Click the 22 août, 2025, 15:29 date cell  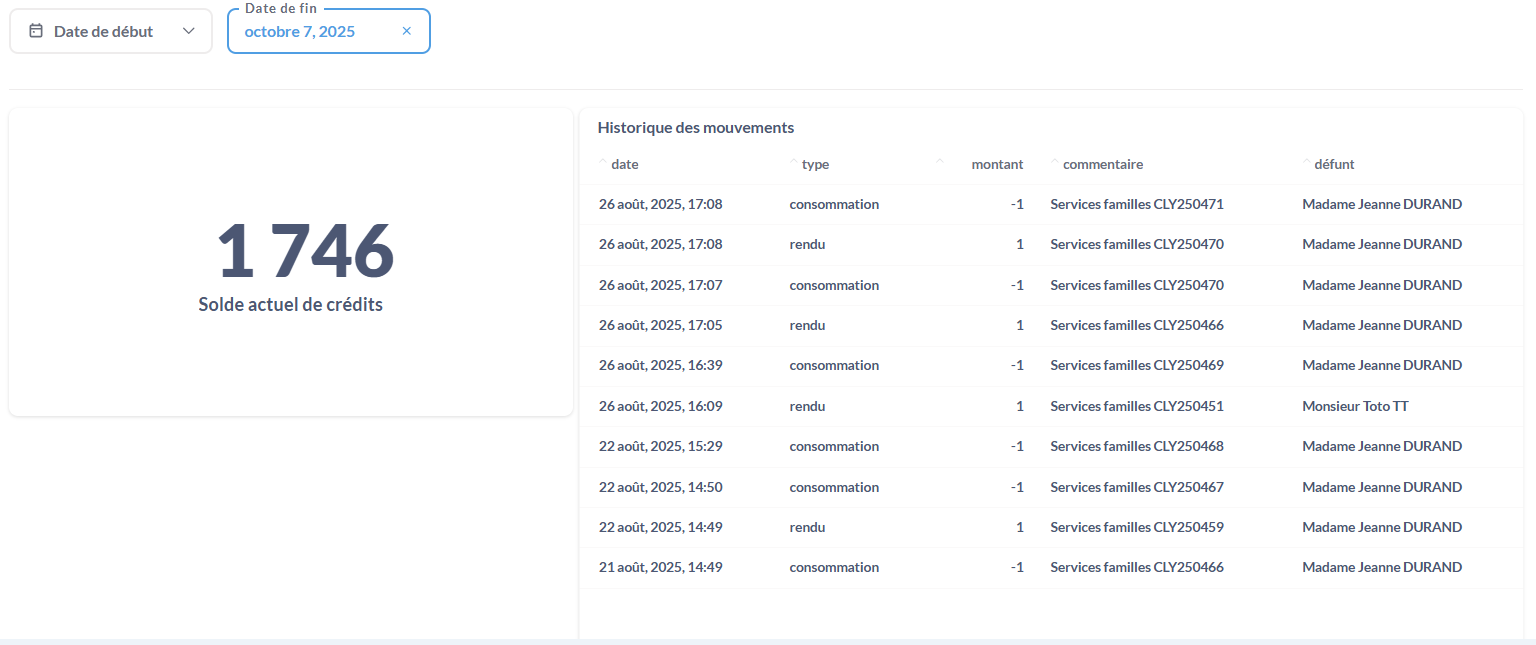(660, 446)
